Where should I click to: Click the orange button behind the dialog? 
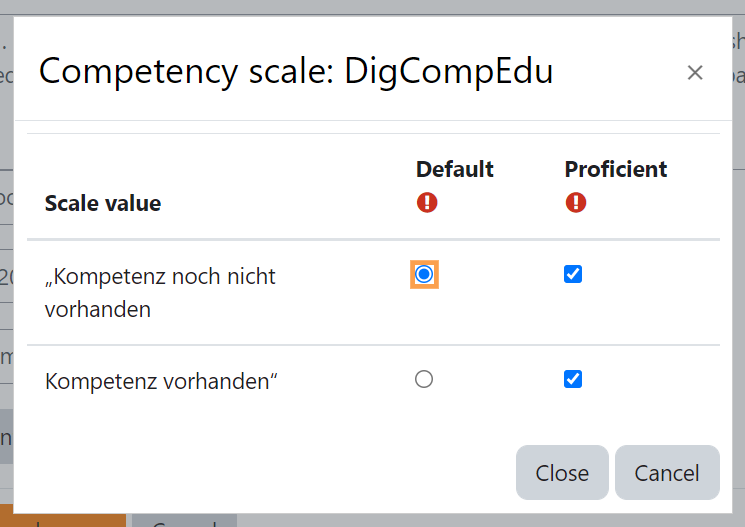pyautogui.click(x=63, y=520)
